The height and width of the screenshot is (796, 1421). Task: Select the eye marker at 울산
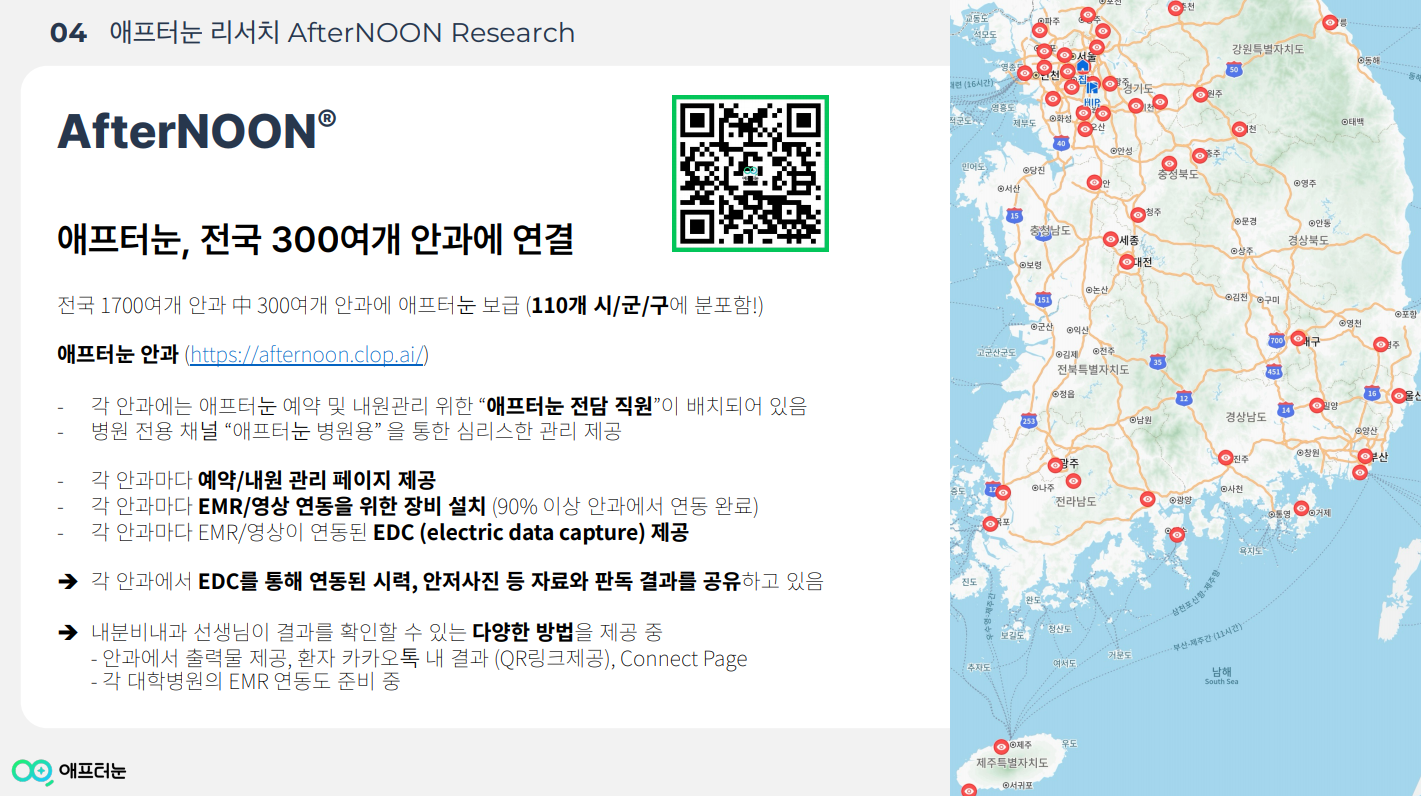(x=1398, y=395)
